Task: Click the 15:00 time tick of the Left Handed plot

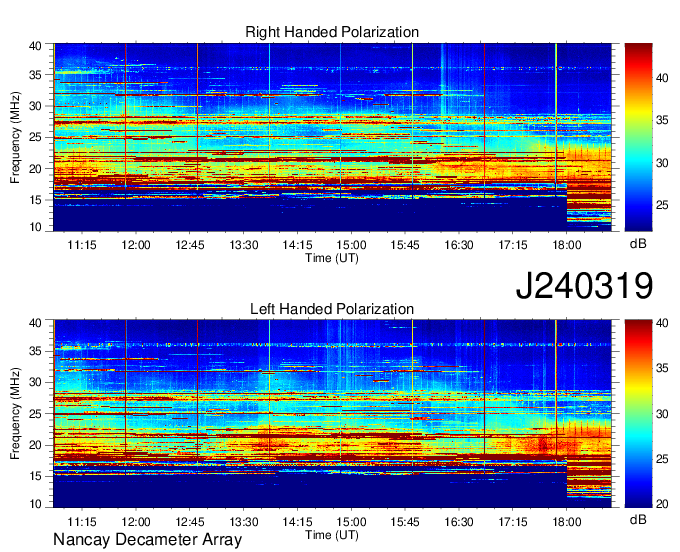Action: (x=351, y=522)
